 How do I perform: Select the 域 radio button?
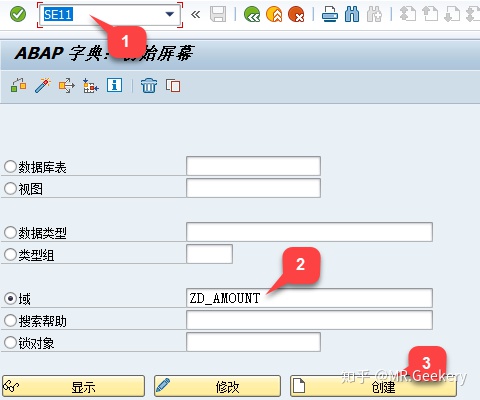pyautogui.click(x=10, y=299)
